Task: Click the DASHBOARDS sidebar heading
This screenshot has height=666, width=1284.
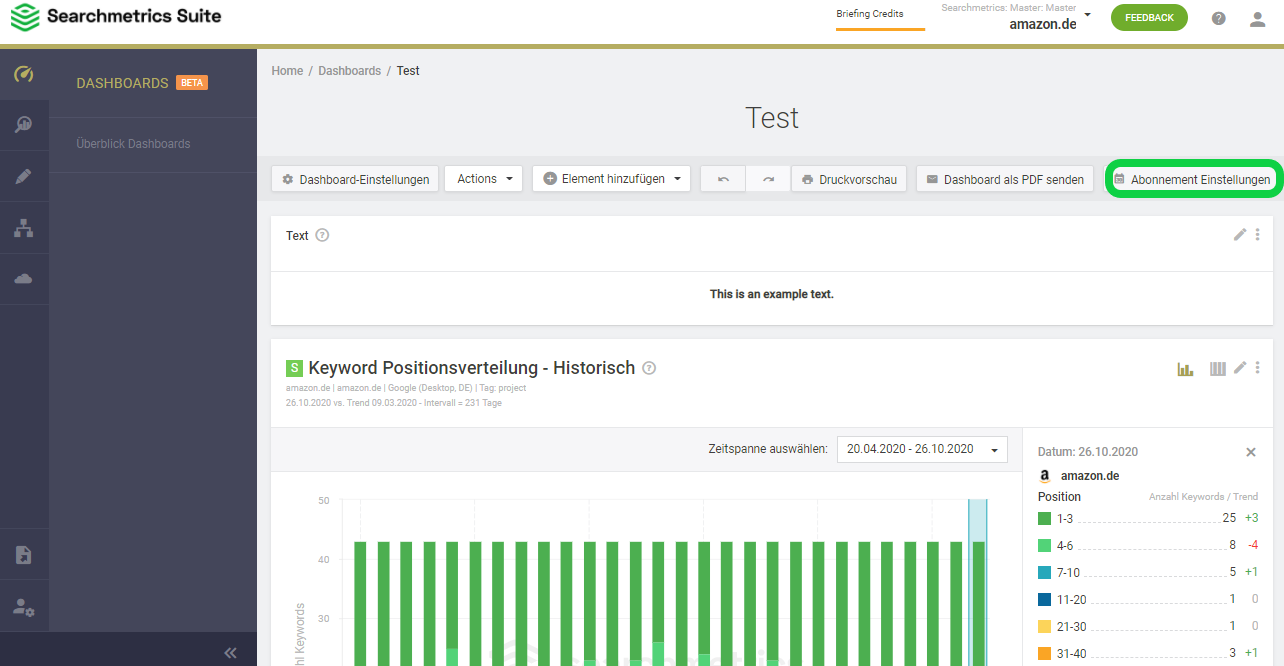Action: click(x=122, y=83)
